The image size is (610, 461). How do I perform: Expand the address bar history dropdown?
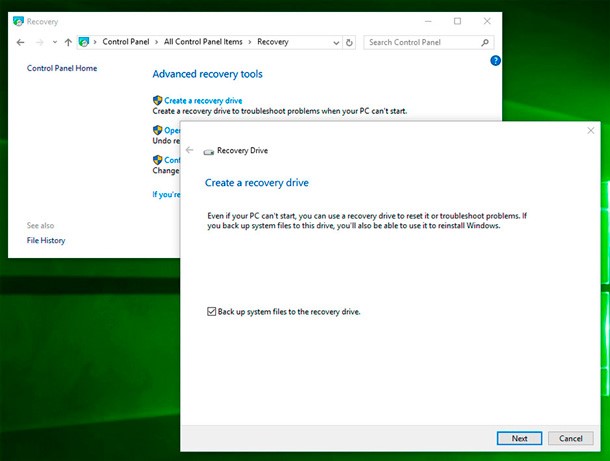[x=335, y=43]
